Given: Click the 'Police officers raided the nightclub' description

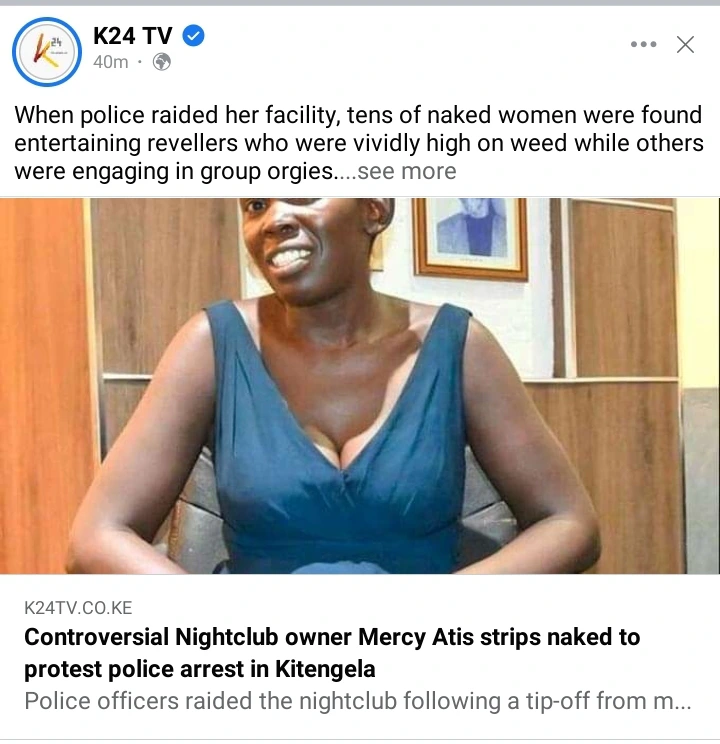Looking at the screenshot, I should pyautogui.click(x=357, y=701).
